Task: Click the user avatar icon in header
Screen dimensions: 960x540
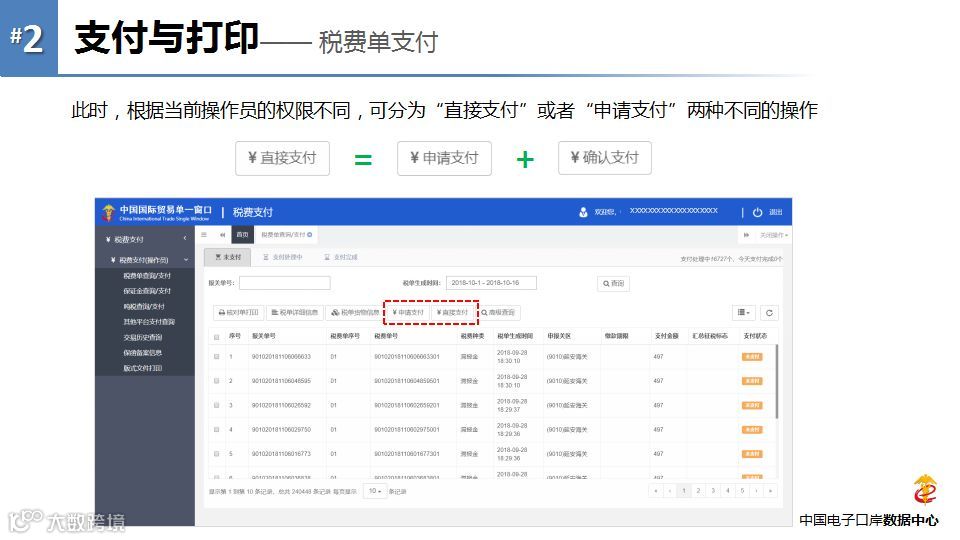Action: click(583, 212)
